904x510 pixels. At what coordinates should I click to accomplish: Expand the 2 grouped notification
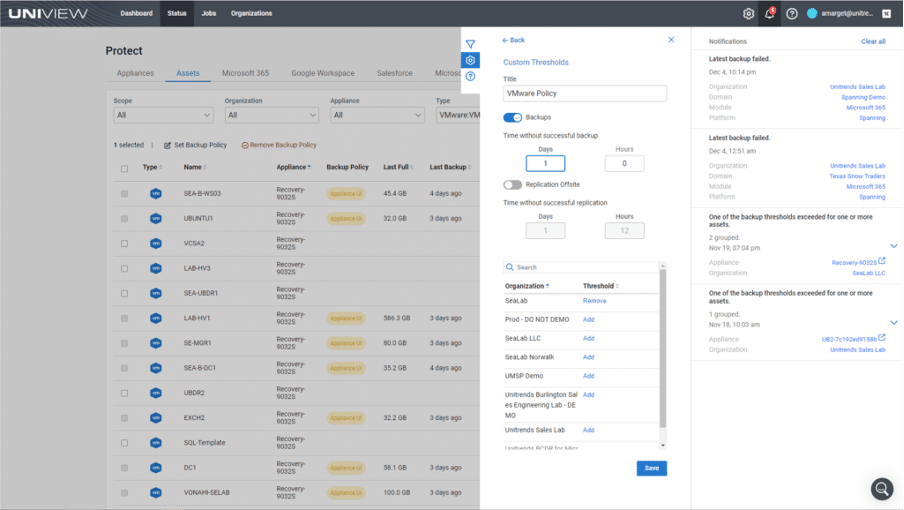894,246
